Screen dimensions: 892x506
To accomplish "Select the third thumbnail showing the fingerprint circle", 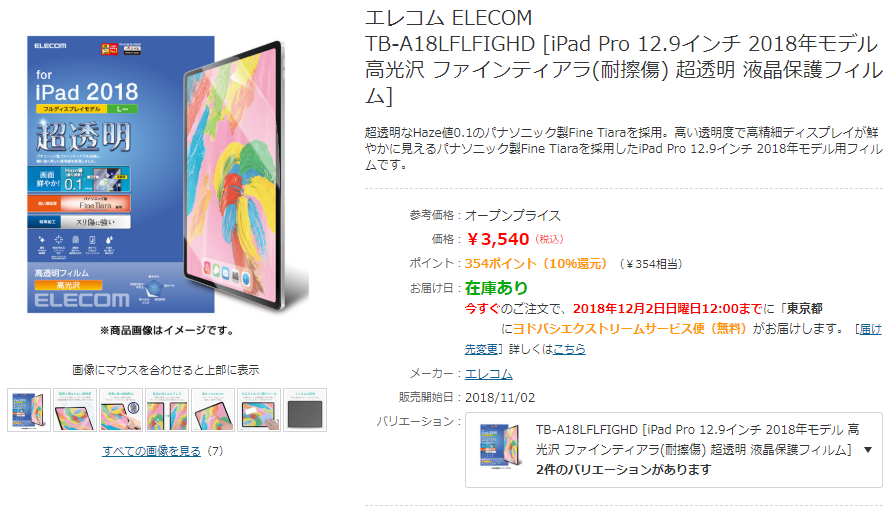I will 121,410.
